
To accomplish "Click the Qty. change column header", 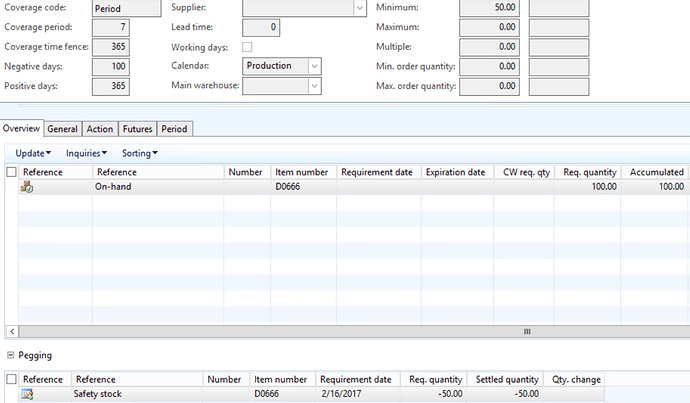I will [573, 379].
